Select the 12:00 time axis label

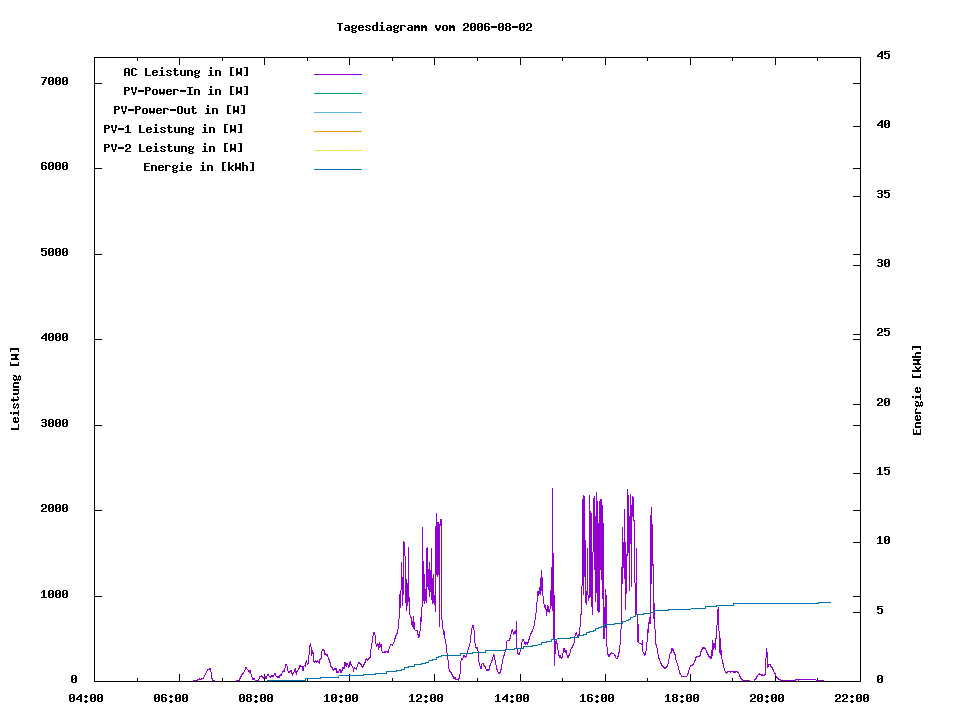[426, 698]
